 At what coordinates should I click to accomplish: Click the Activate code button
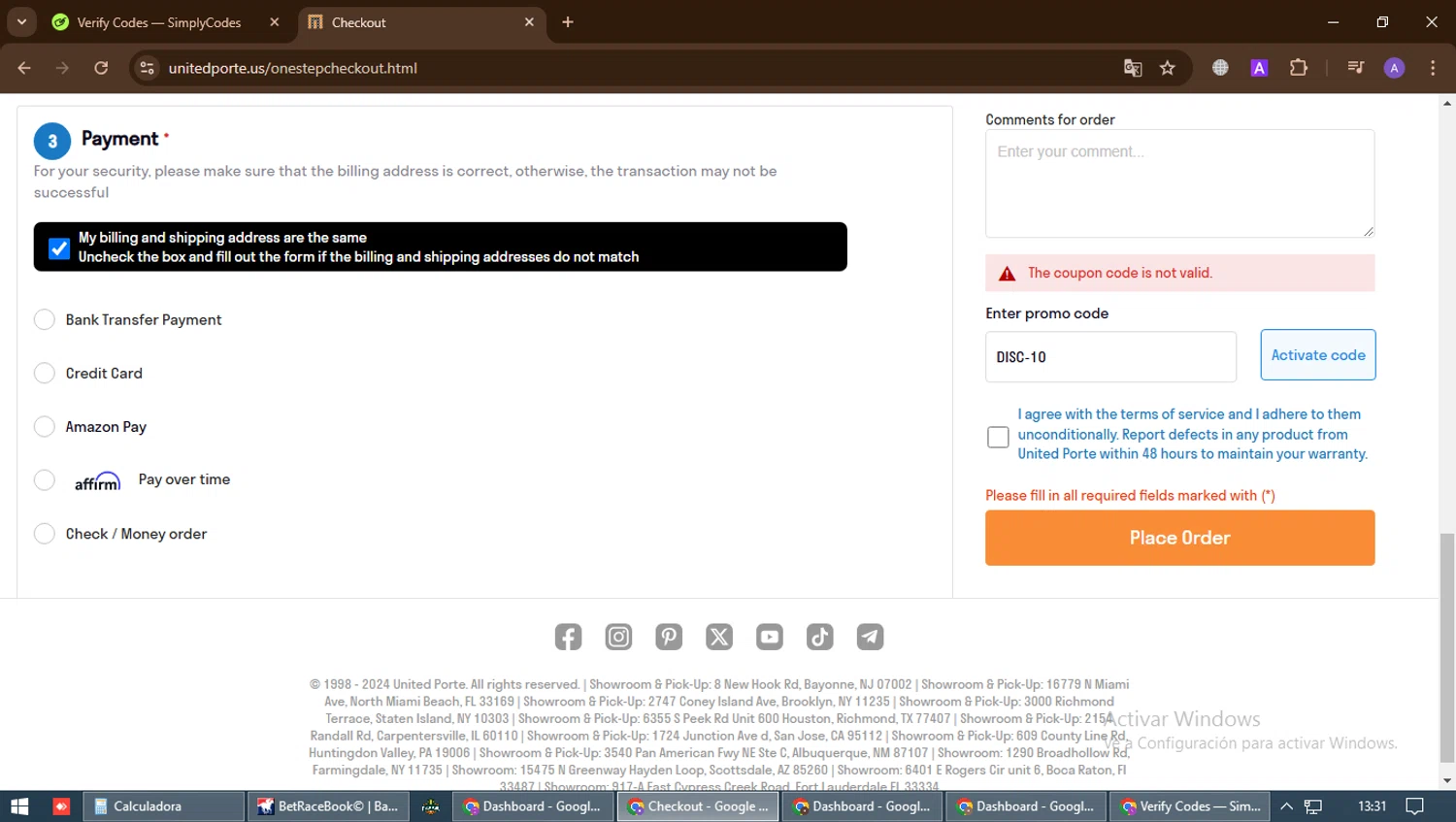(1318, 355)
